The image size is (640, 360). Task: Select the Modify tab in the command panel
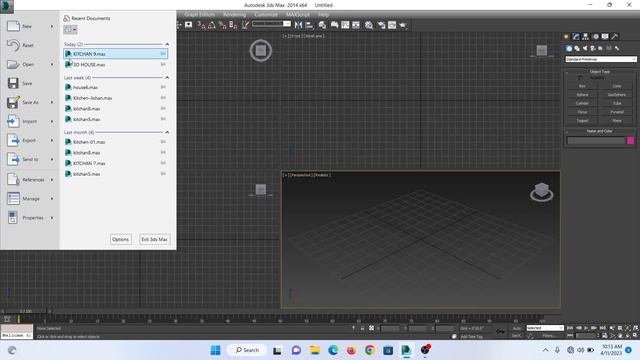pyautogui.click(x=576, y=37)
